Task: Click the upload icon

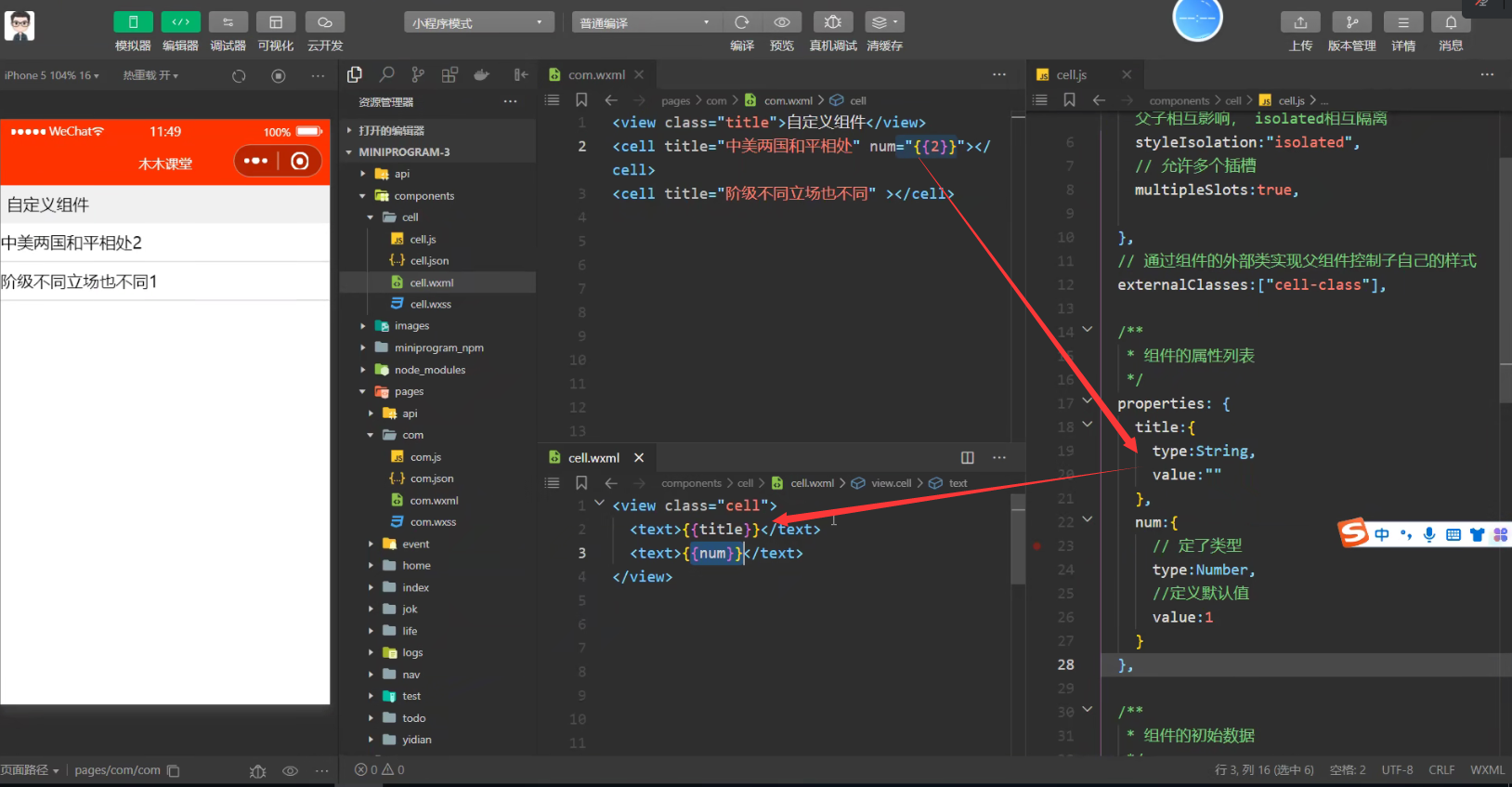Action: [x=1300, y=22]
